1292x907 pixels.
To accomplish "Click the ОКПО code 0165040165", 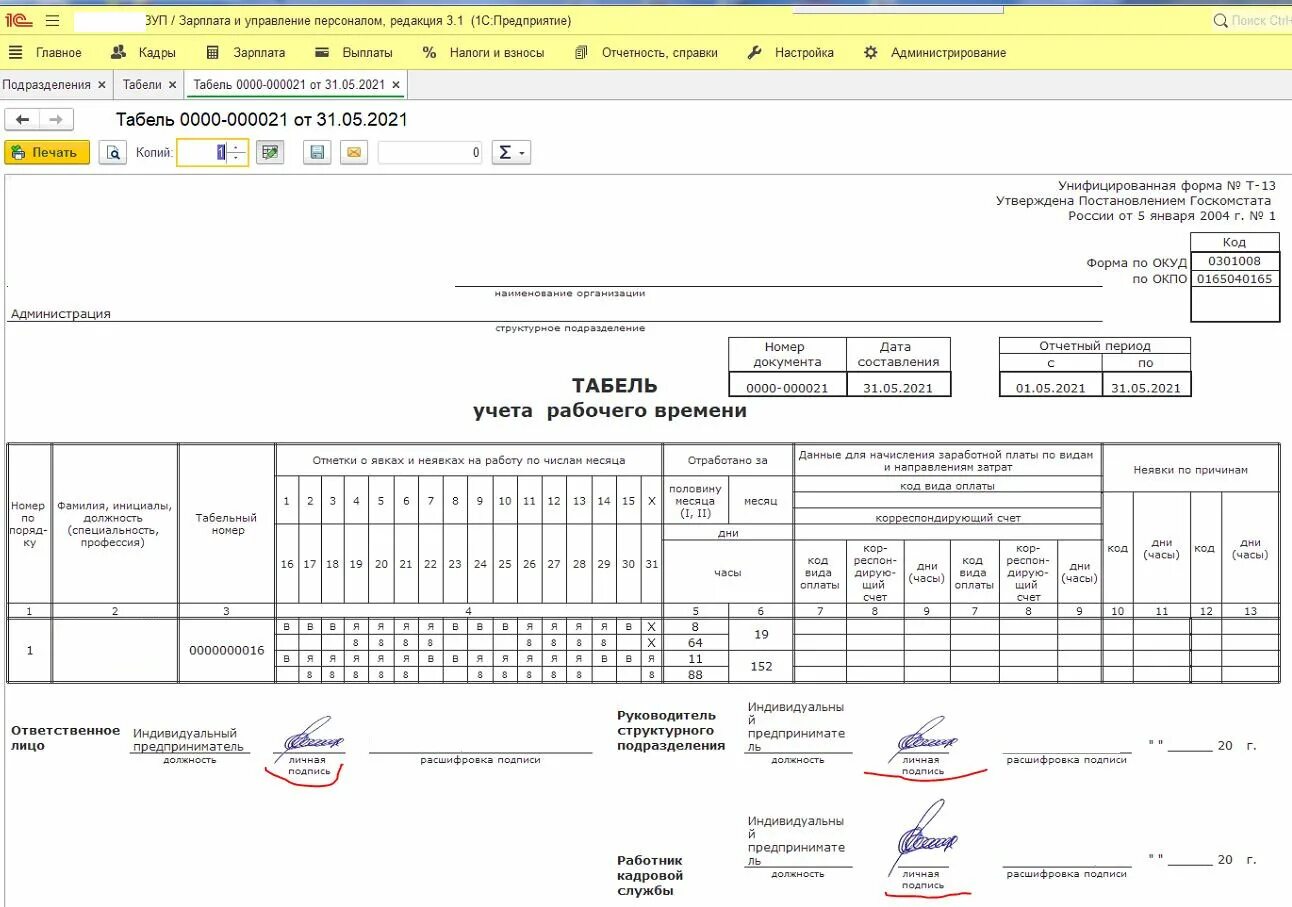I will tap(1235, 279).
